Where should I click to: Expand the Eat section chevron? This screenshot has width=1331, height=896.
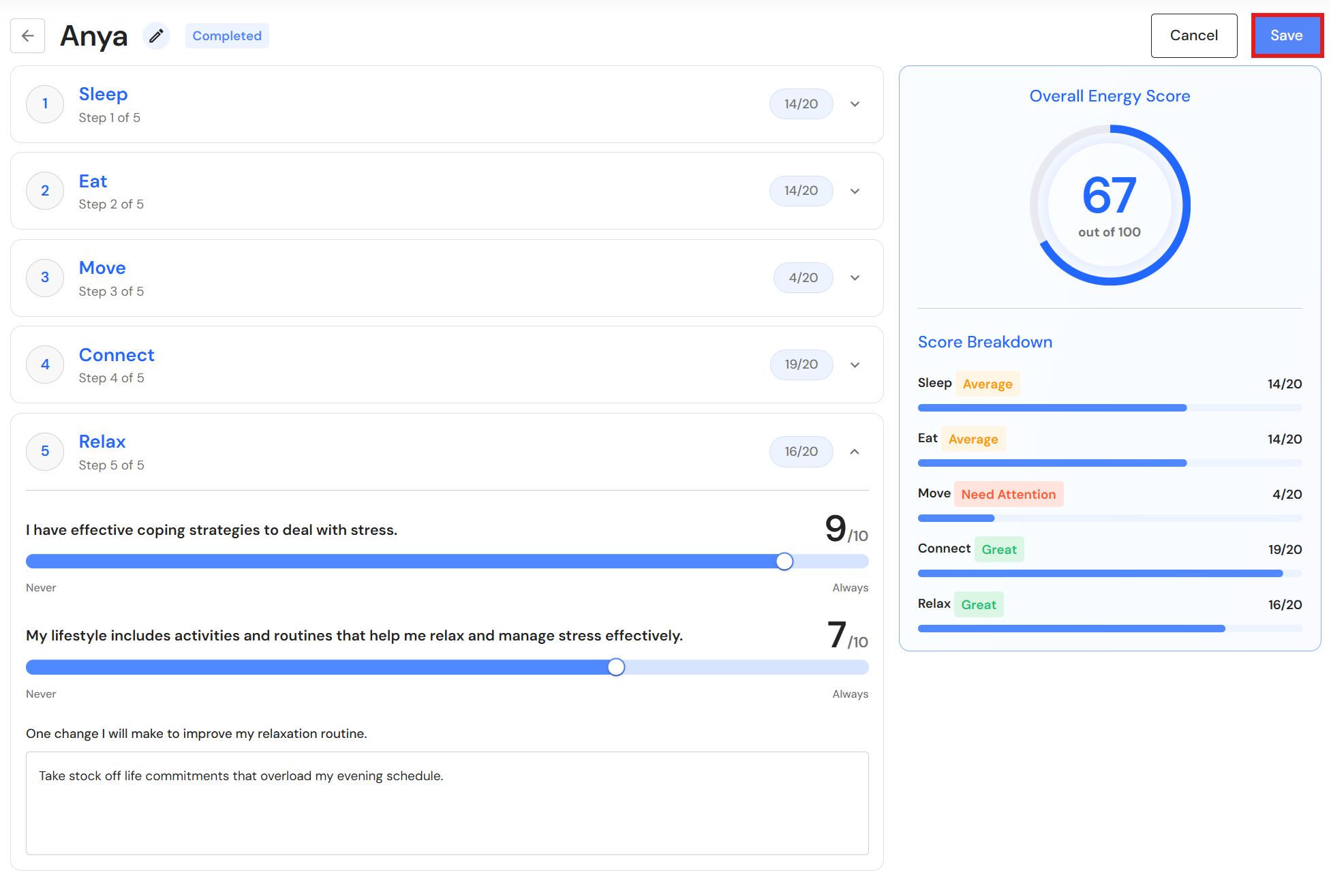click(x=855, y=191)
